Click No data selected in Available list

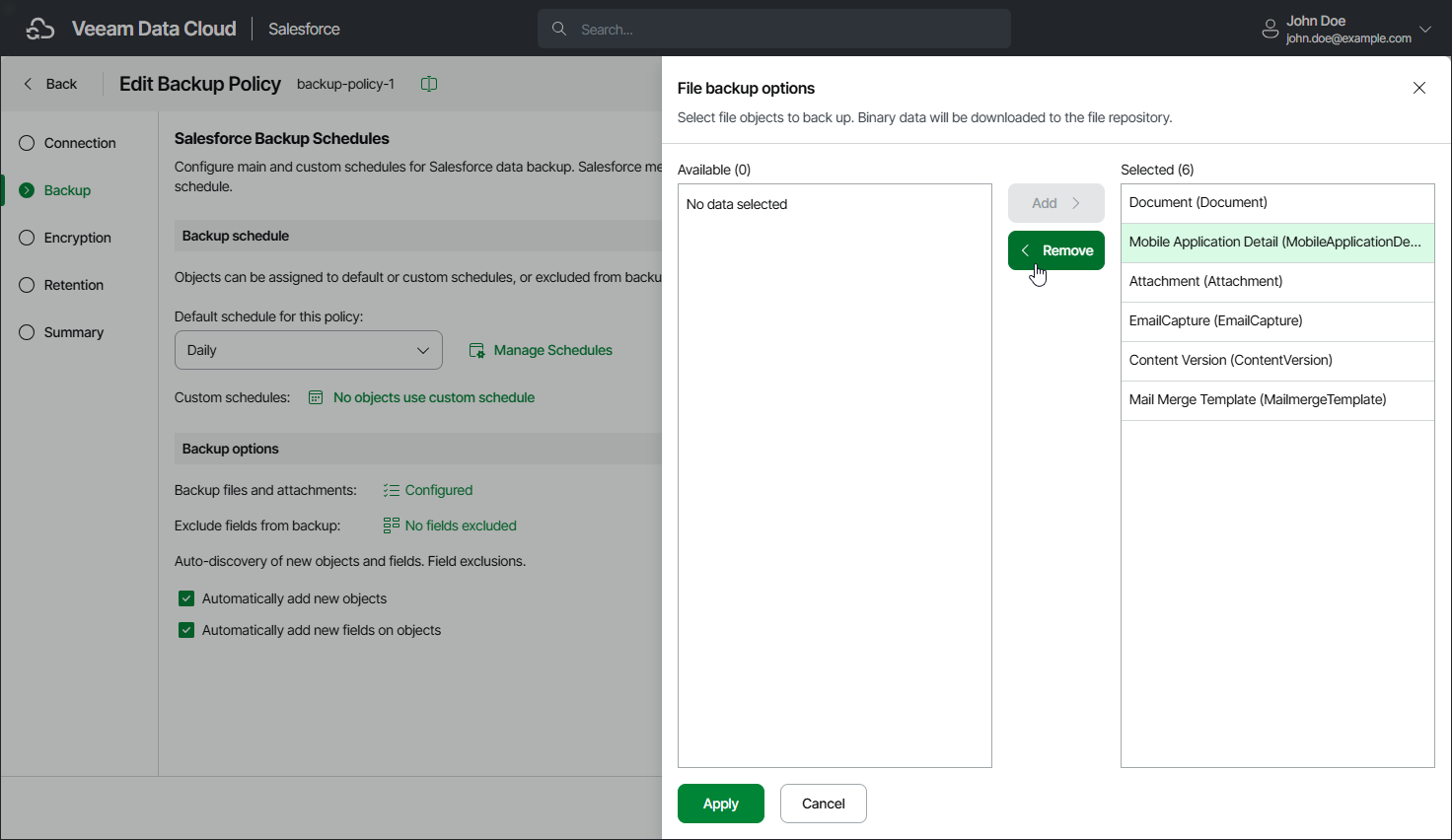tap(737, 204)
